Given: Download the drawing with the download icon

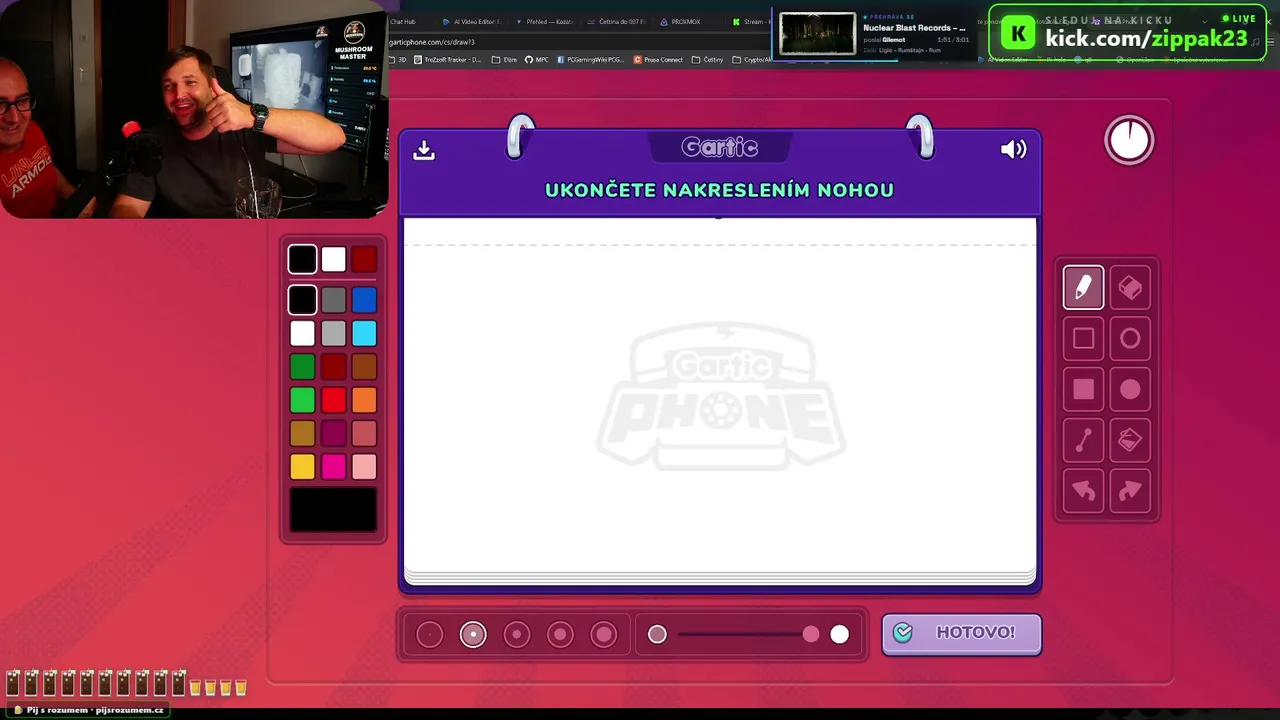Looking at the screenshot, I should coord(424,150).
